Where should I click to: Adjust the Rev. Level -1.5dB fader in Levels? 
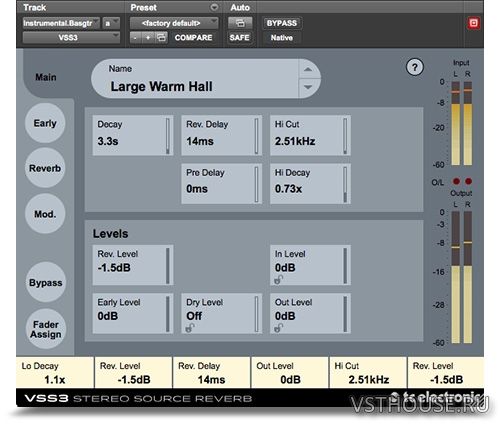pos(168,265)
